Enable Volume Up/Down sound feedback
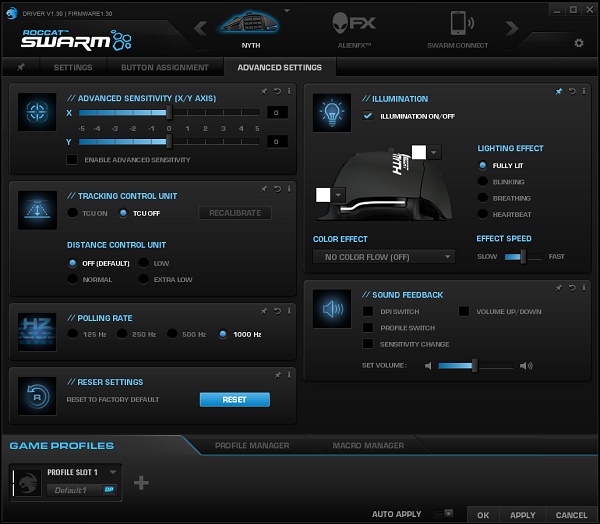Screen dimensions: 600x524 coord(464,311)
